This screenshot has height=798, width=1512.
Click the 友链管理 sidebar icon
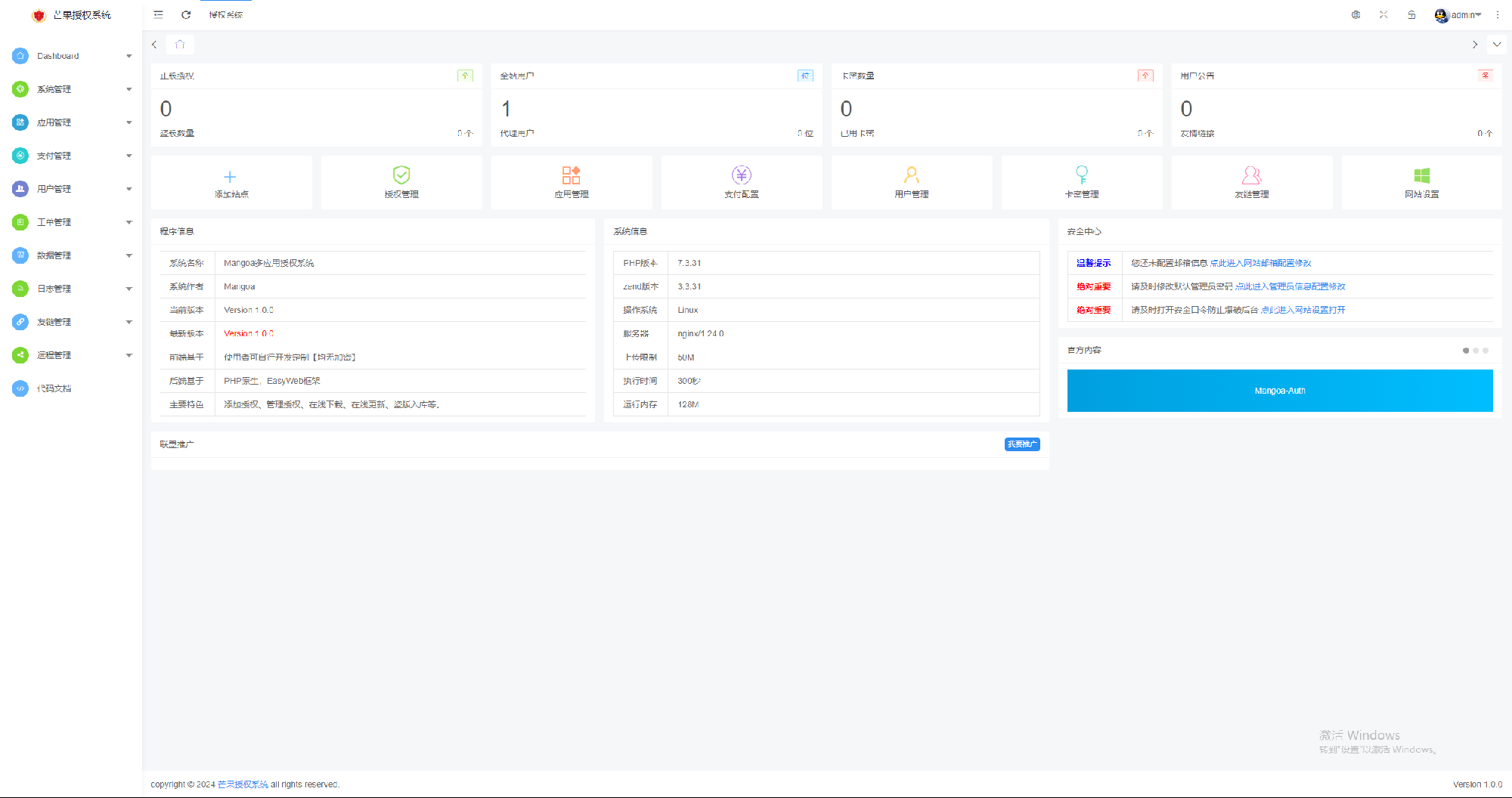[20, 322]
